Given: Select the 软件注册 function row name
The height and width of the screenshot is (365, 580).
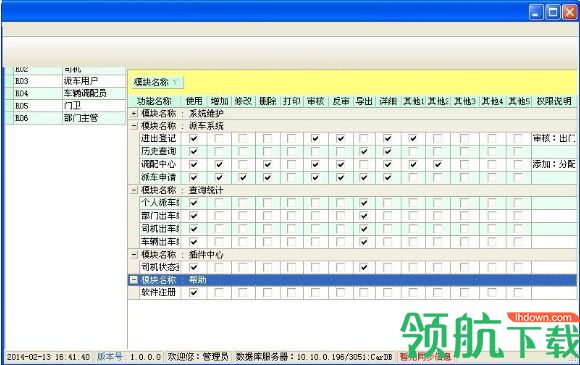Looking at the screenshot, I should (x=159, y=293).
